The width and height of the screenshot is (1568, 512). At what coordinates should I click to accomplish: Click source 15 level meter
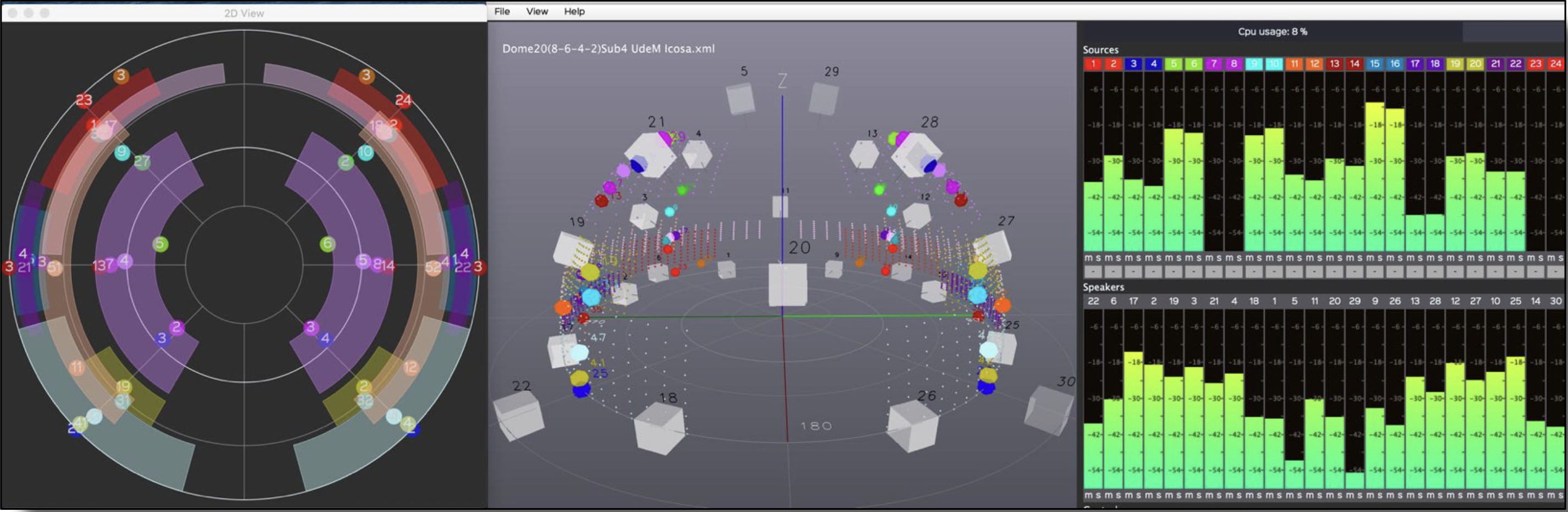point(1374,161)
